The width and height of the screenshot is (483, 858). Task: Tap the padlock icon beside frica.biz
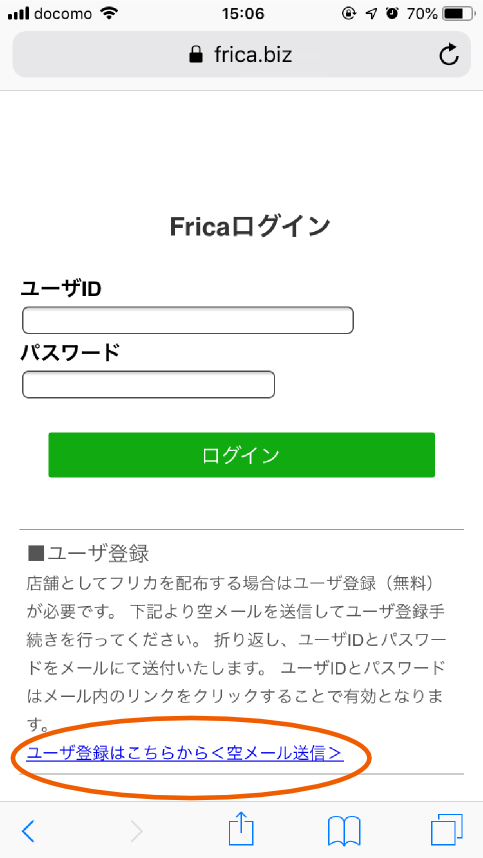pos(195,54)
